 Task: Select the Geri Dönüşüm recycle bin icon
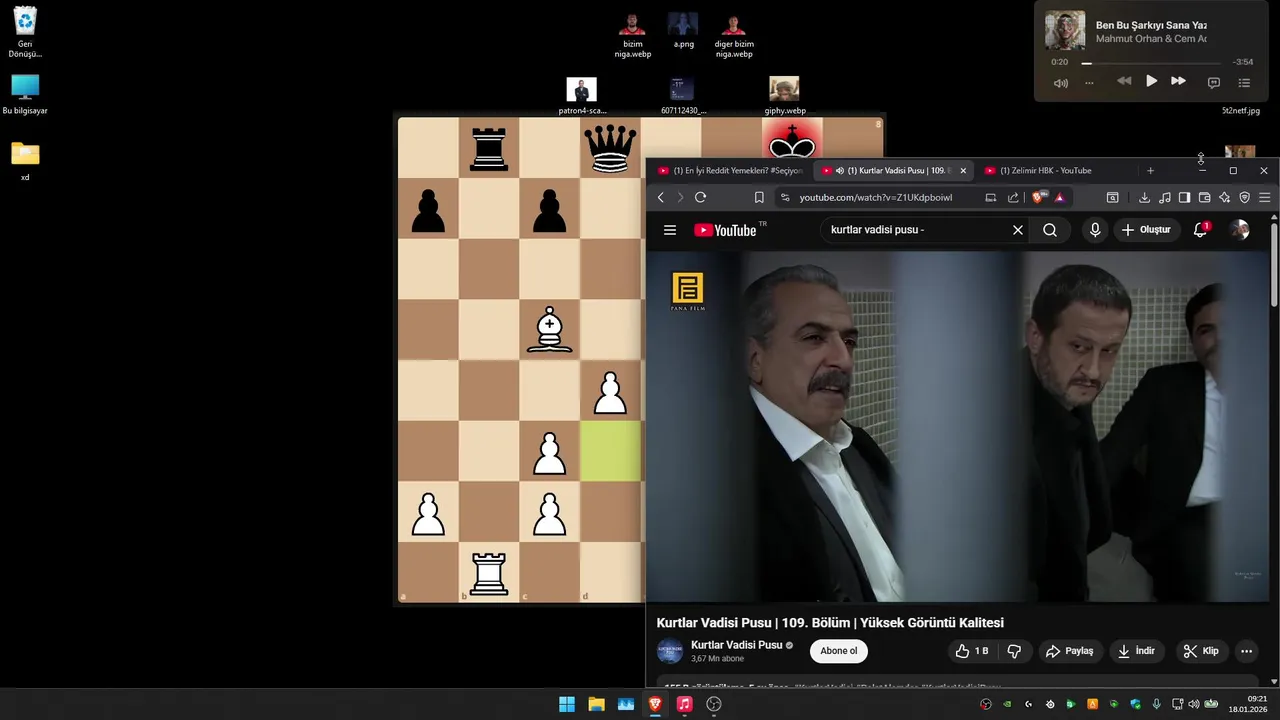pos(25,33)
